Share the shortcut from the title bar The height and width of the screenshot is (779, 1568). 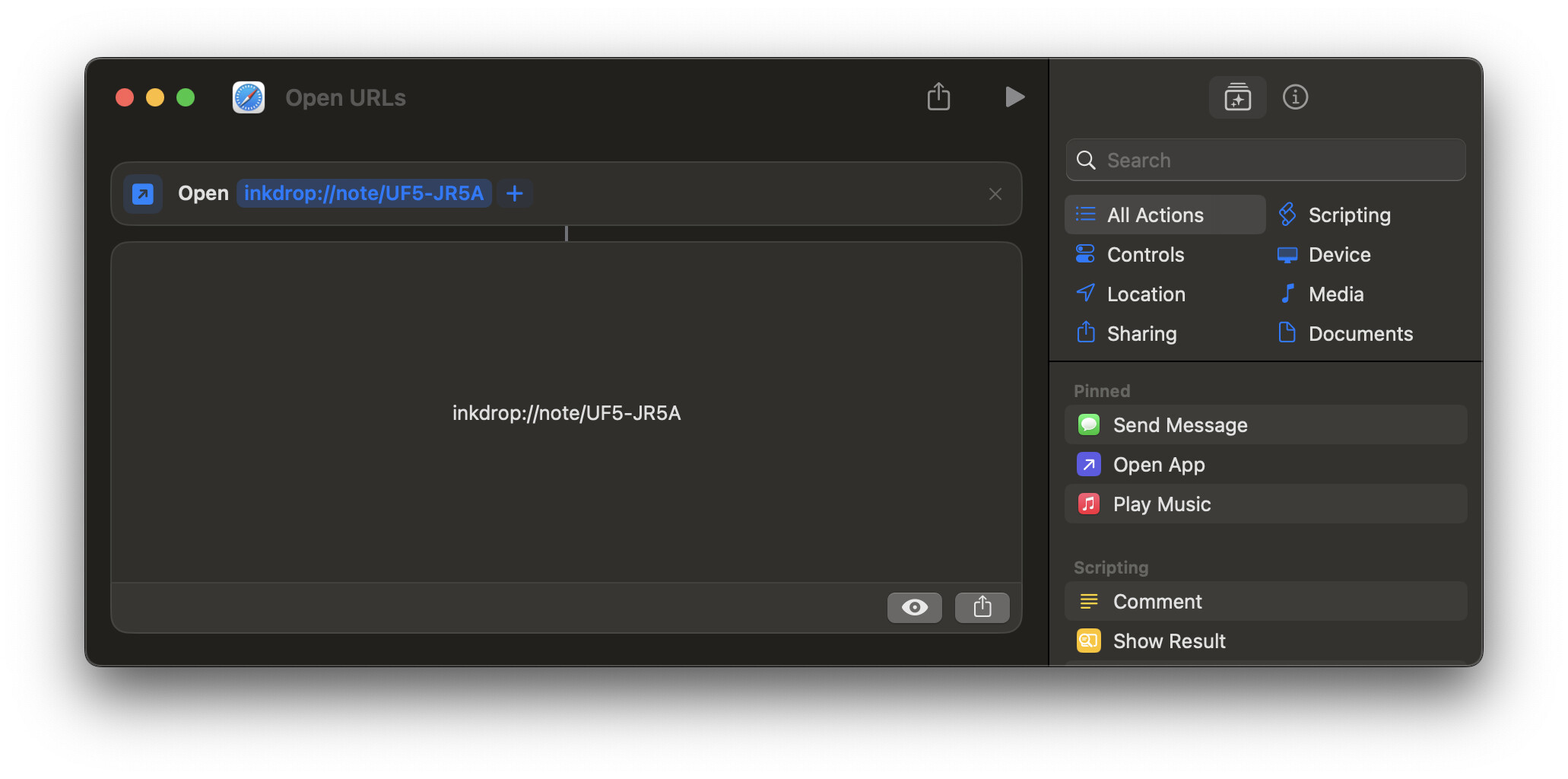point(938,97)
